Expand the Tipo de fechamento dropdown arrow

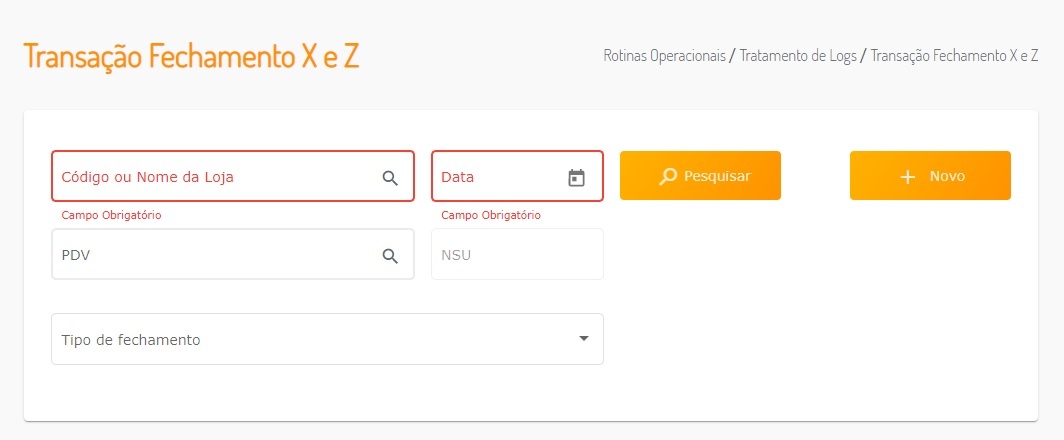(584, 338)
